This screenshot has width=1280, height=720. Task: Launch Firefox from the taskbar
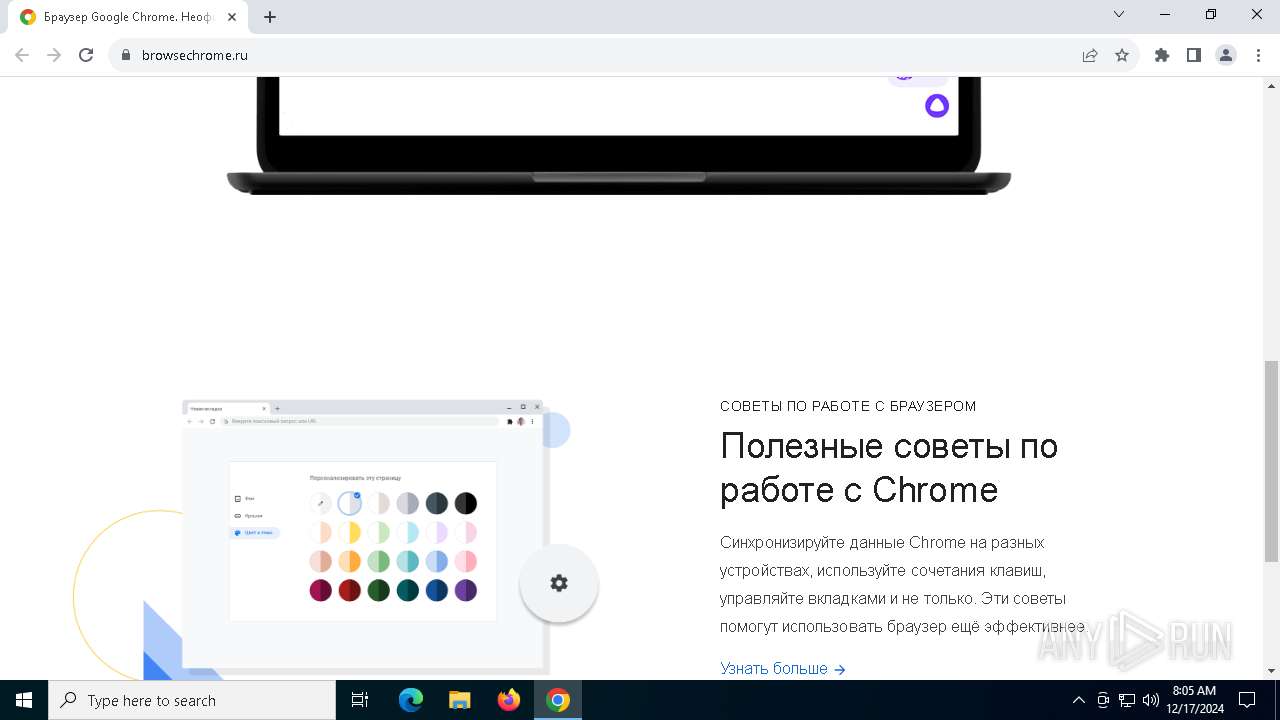point(509,700)
